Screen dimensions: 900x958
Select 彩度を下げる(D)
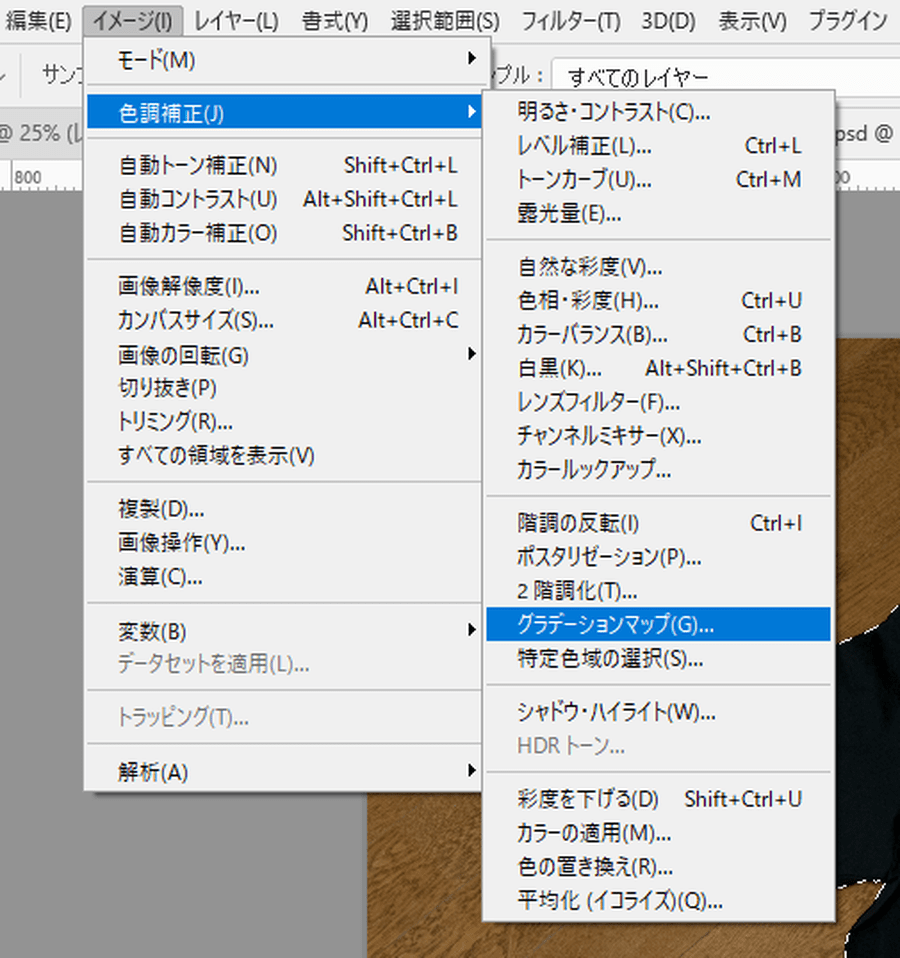pyautogui.click(x=658, y=799)
